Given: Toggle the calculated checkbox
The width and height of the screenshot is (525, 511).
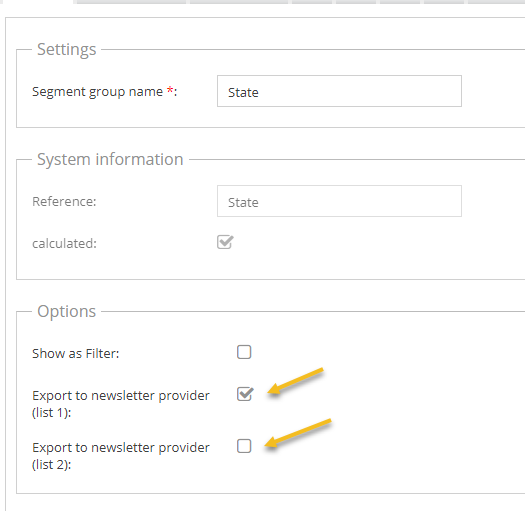Looking at the screenshot, I should (225, 242).
